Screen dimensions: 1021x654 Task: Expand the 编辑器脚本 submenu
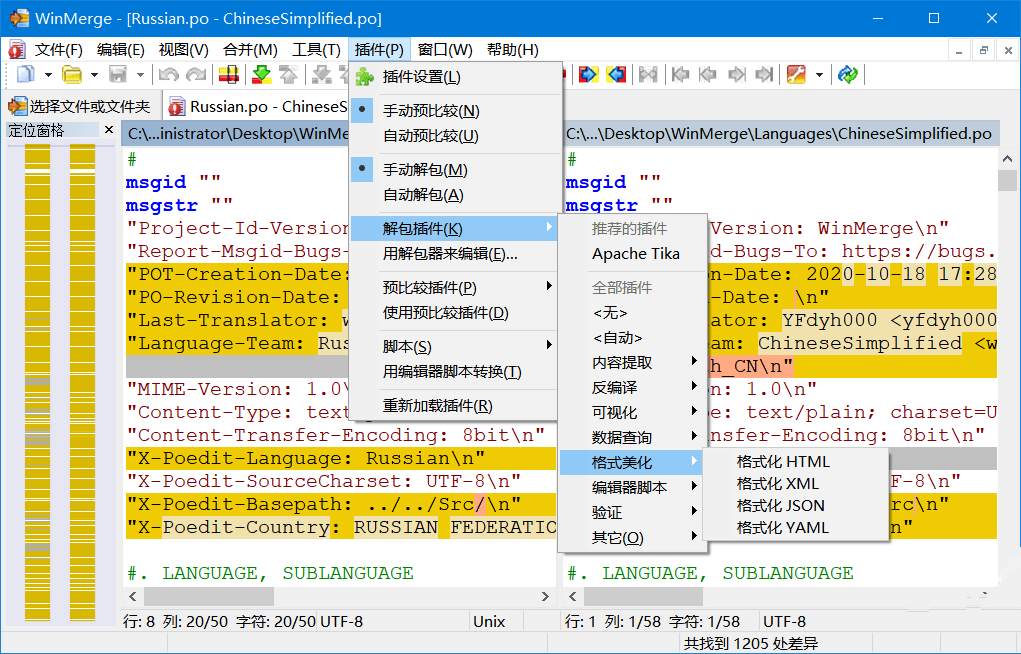pos(620,489)
